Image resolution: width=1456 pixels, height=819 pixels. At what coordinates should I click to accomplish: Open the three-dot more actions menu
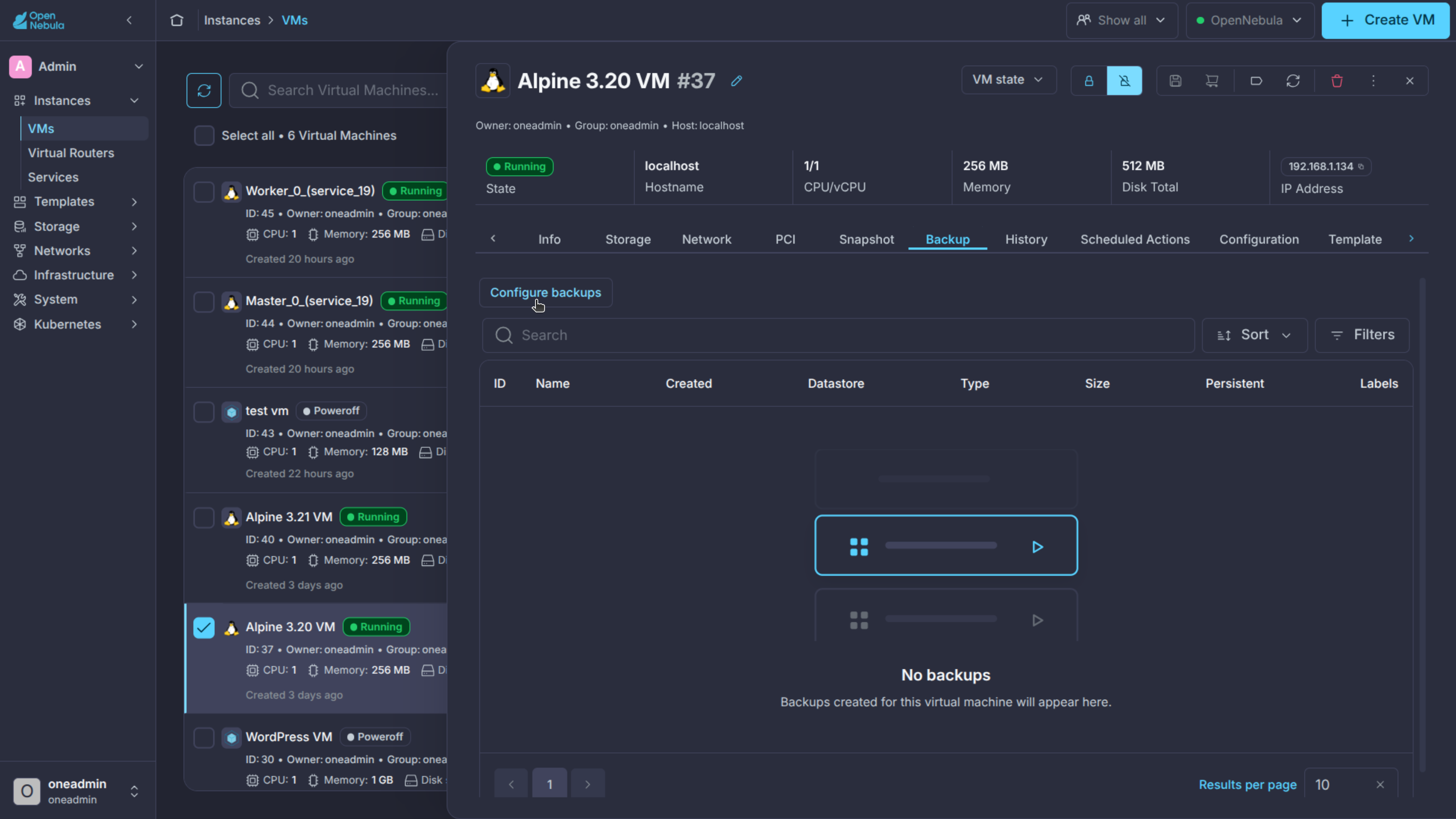click(1374, 81)
